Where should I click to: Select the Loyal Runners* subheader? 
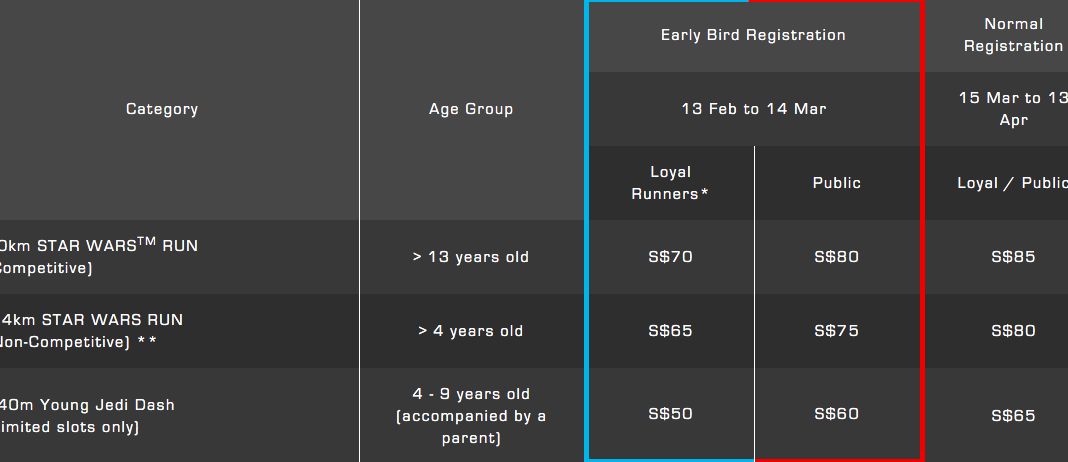pyautogui.click(x=670, y=183)
